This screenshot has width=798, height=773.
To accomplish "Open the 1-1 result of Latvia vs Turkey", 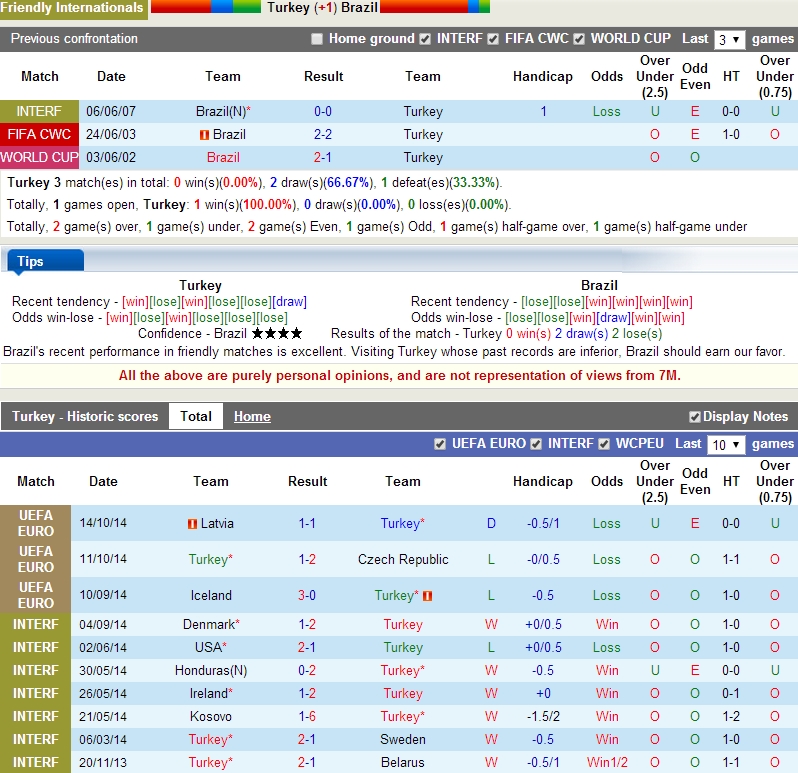I will pyautogui.click(x=307, y=523).
